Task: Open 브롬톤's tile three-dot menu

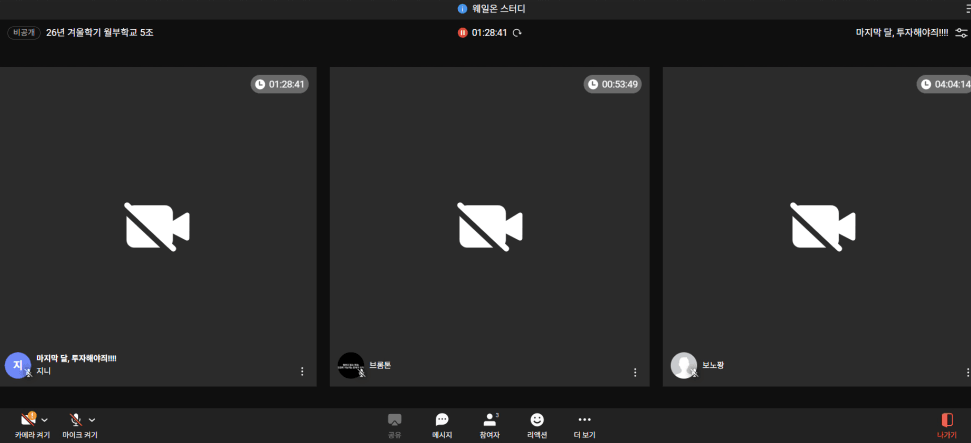Action: pyautogui.click(x=635, y=372)
